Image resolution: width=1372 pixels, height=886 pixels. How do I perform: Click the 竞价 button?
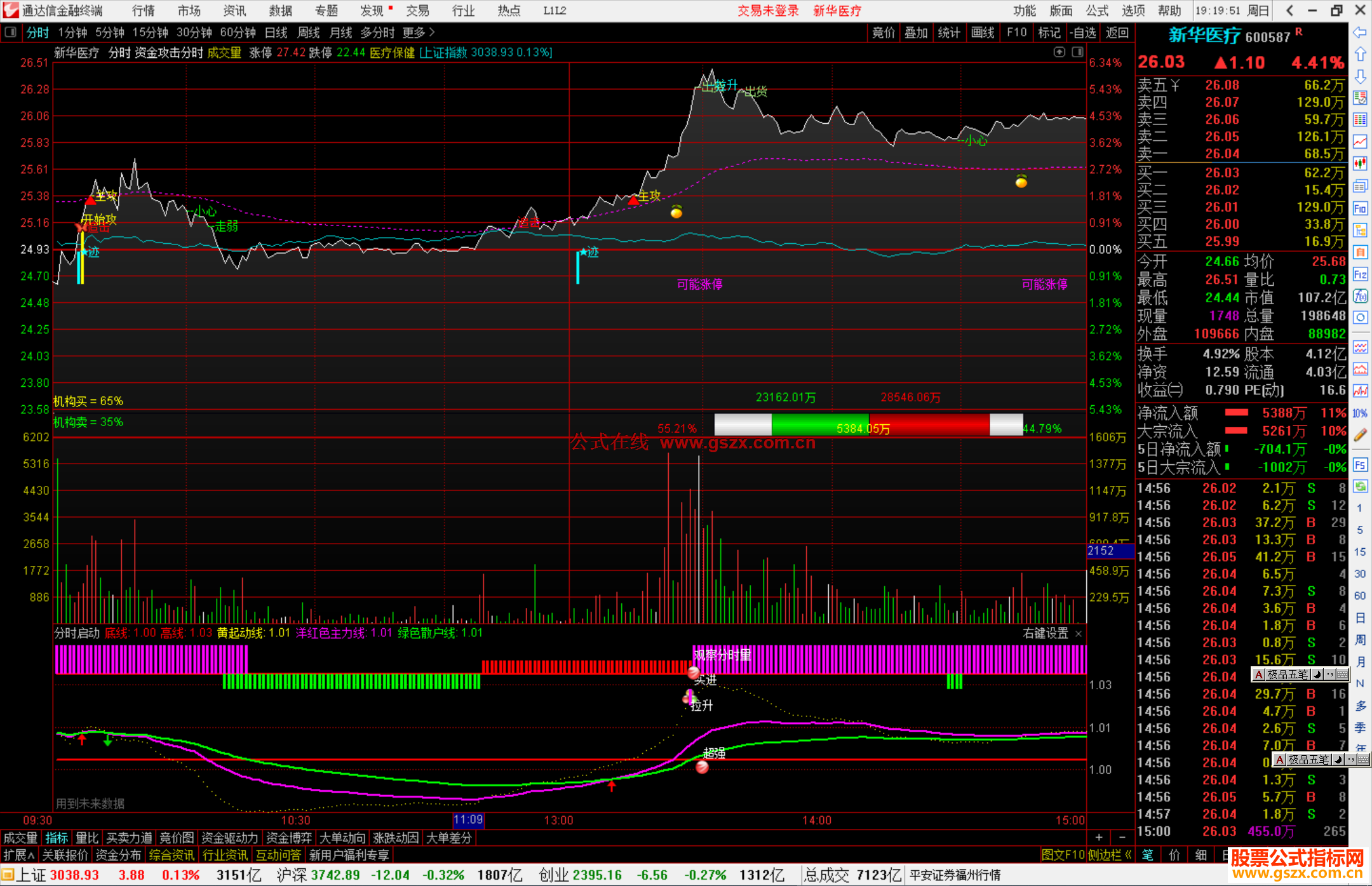pyautogui.click(x=884, y=32)
